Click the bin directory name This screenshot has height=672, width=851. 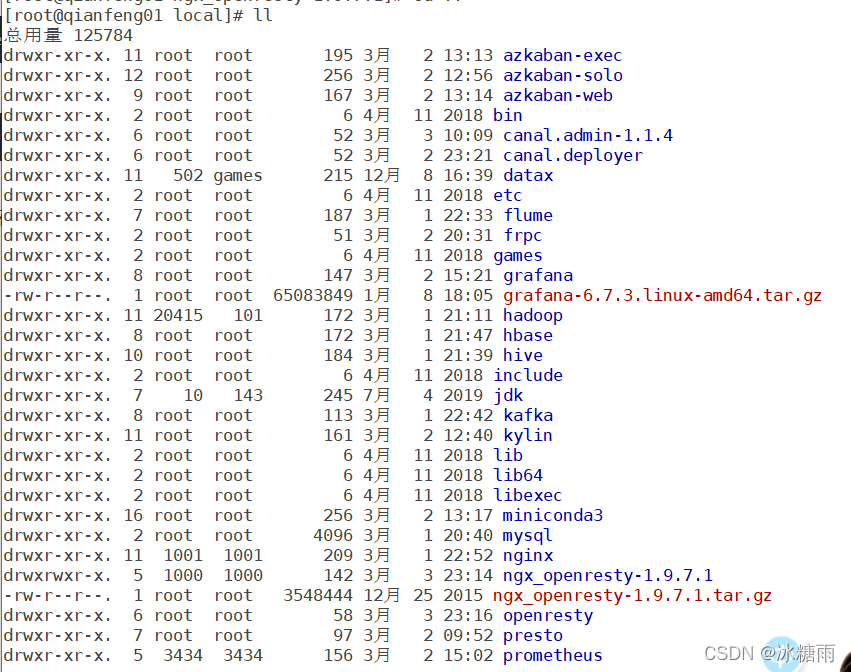(507, 116)
